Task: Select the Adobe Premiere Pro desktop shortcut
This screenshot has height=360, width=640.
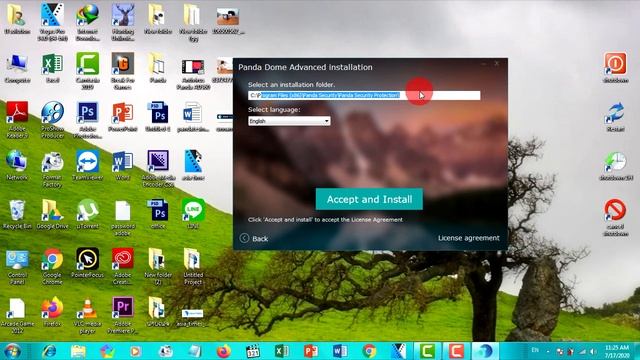Action: pyautogui.click(x=123, y=315)
